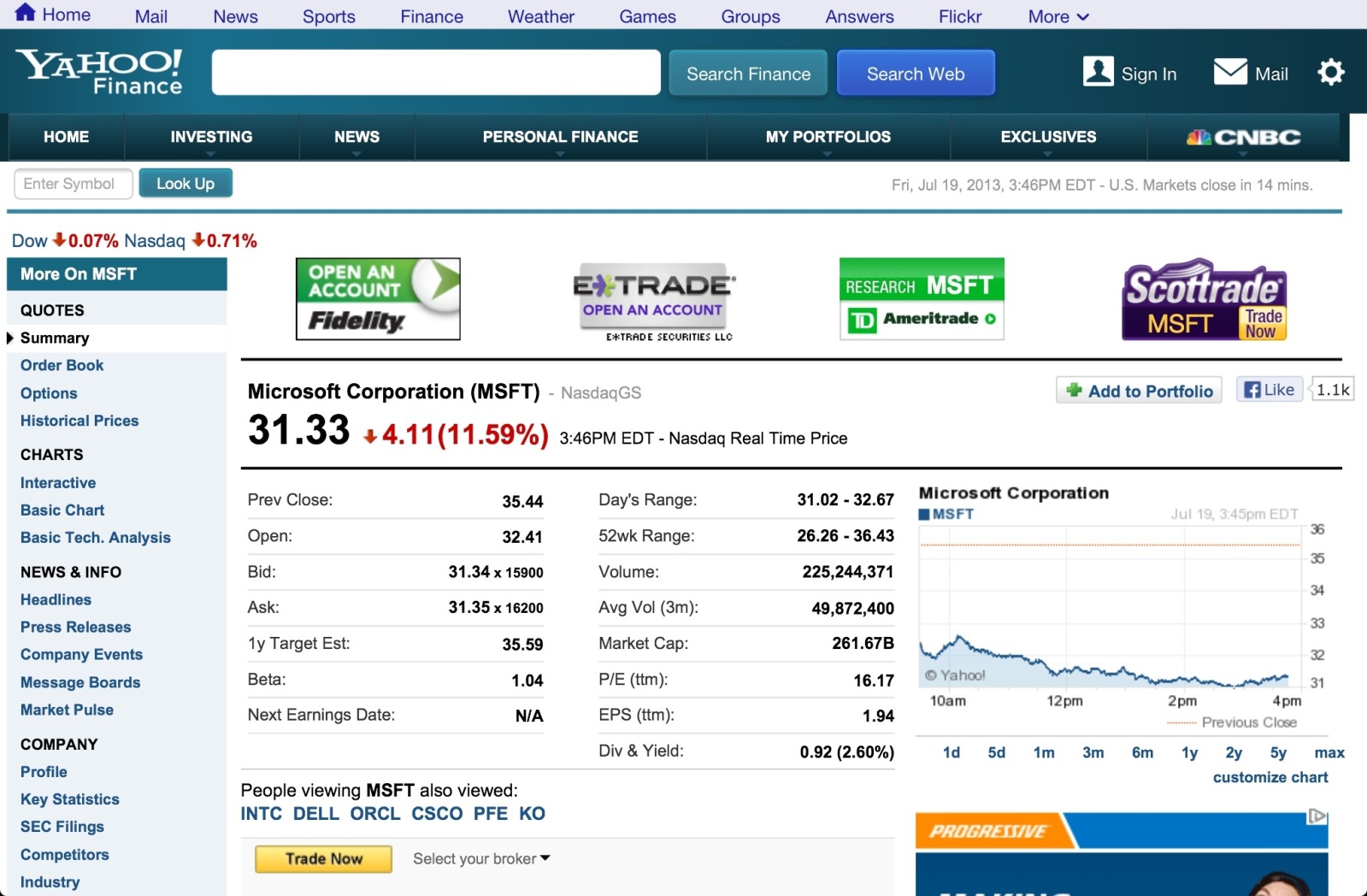Click the Home house icon
The height and width of the screenshot is (896, 1367).
click(26, 12)
